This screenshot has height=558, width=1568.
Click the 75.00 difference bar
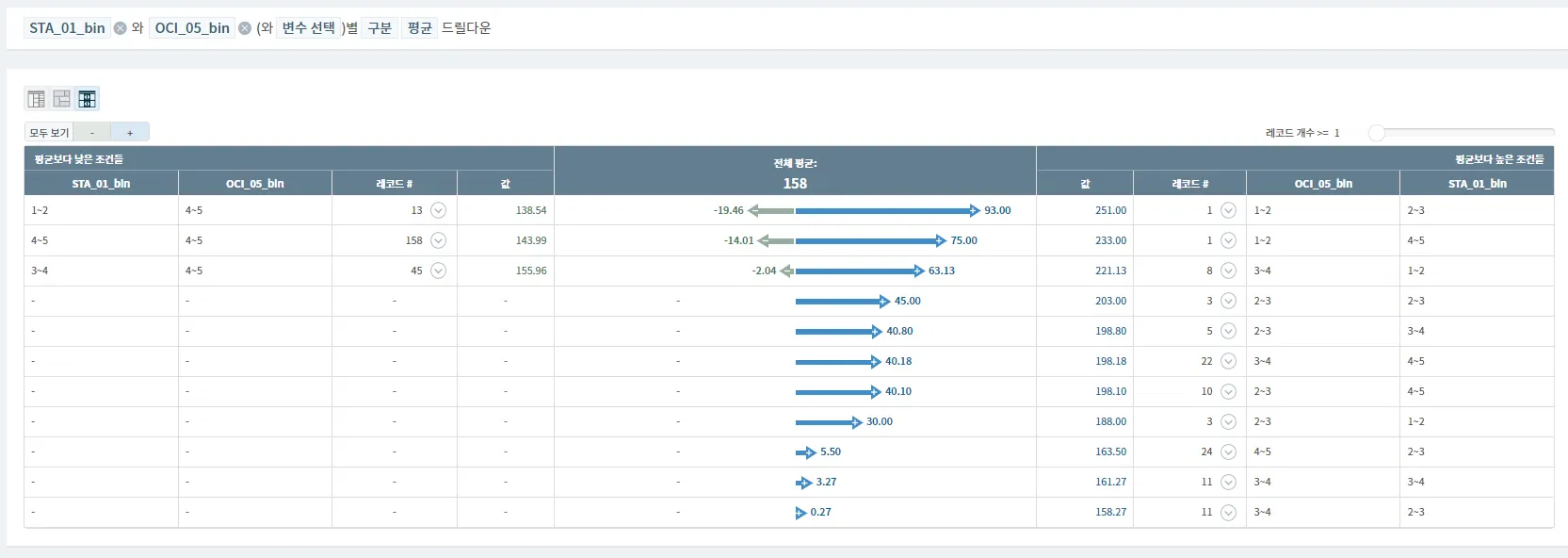[871, 241]
